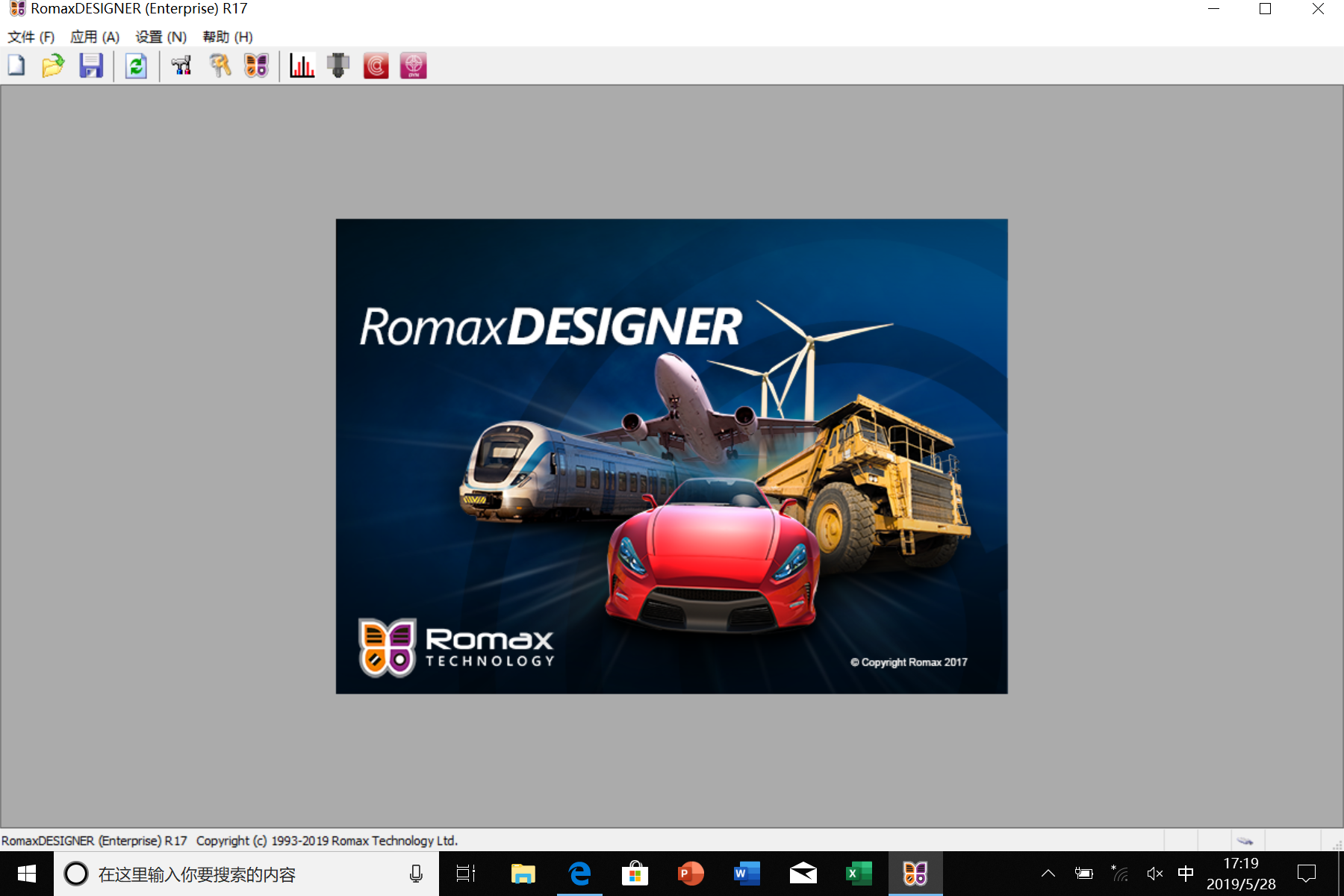Click the RomaxDESIGNER taskbar button
The height and width of the screenshot is (896, 1344).
coord(915,874)
